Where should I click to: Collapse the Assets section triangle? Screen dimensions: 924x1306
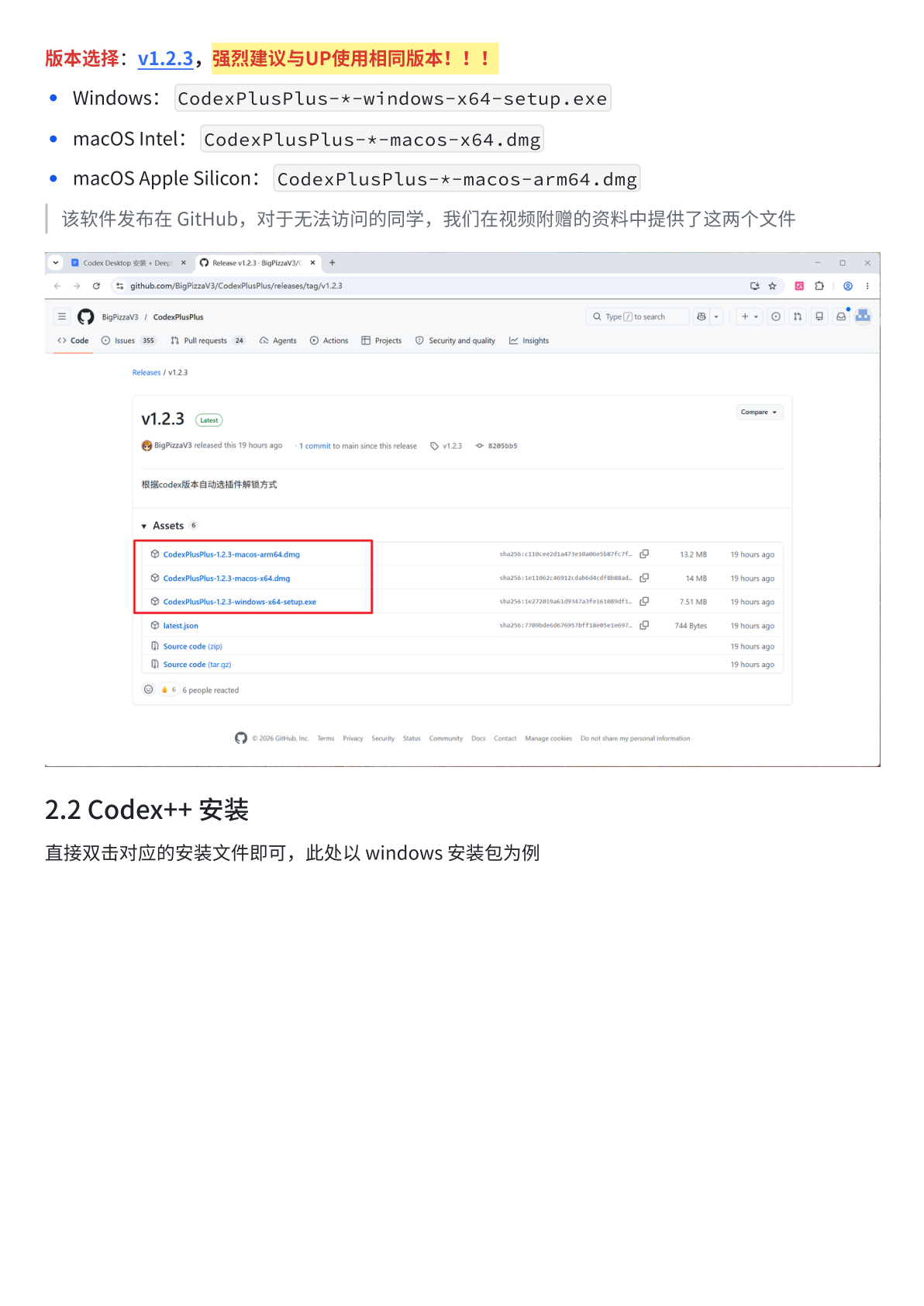(x=144, y=526)
